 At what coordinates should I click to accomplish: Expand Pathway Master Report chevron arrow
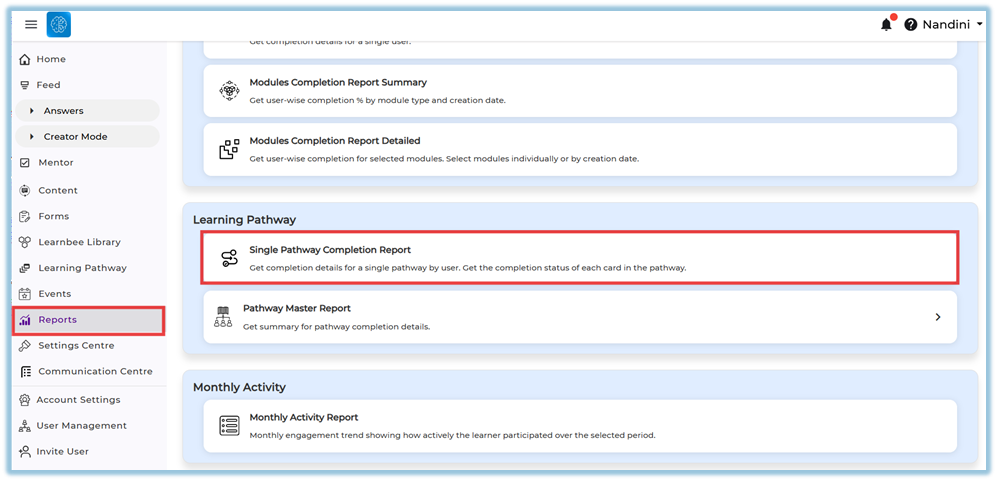[938, 317]
